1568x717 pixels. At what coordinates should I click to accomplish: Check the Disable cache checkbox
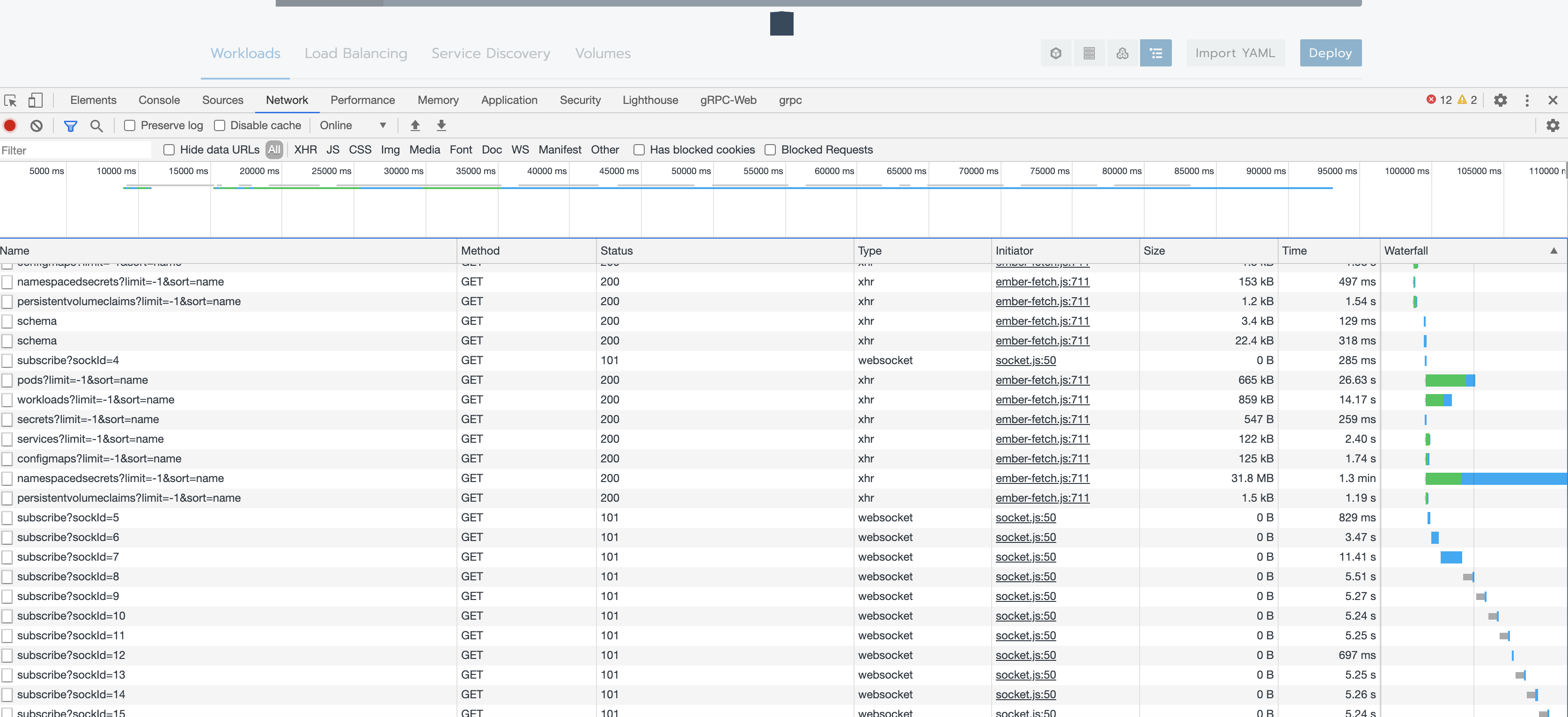219,125
